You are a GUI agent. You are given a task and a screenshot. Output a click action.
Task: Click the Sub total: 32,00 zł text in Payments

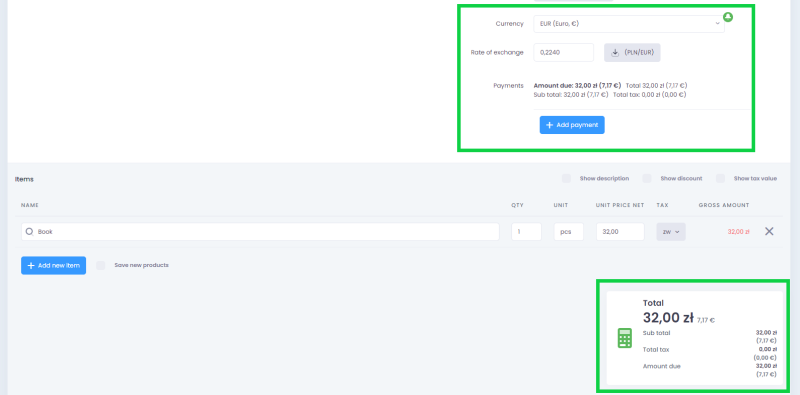[x=571, y=94]
